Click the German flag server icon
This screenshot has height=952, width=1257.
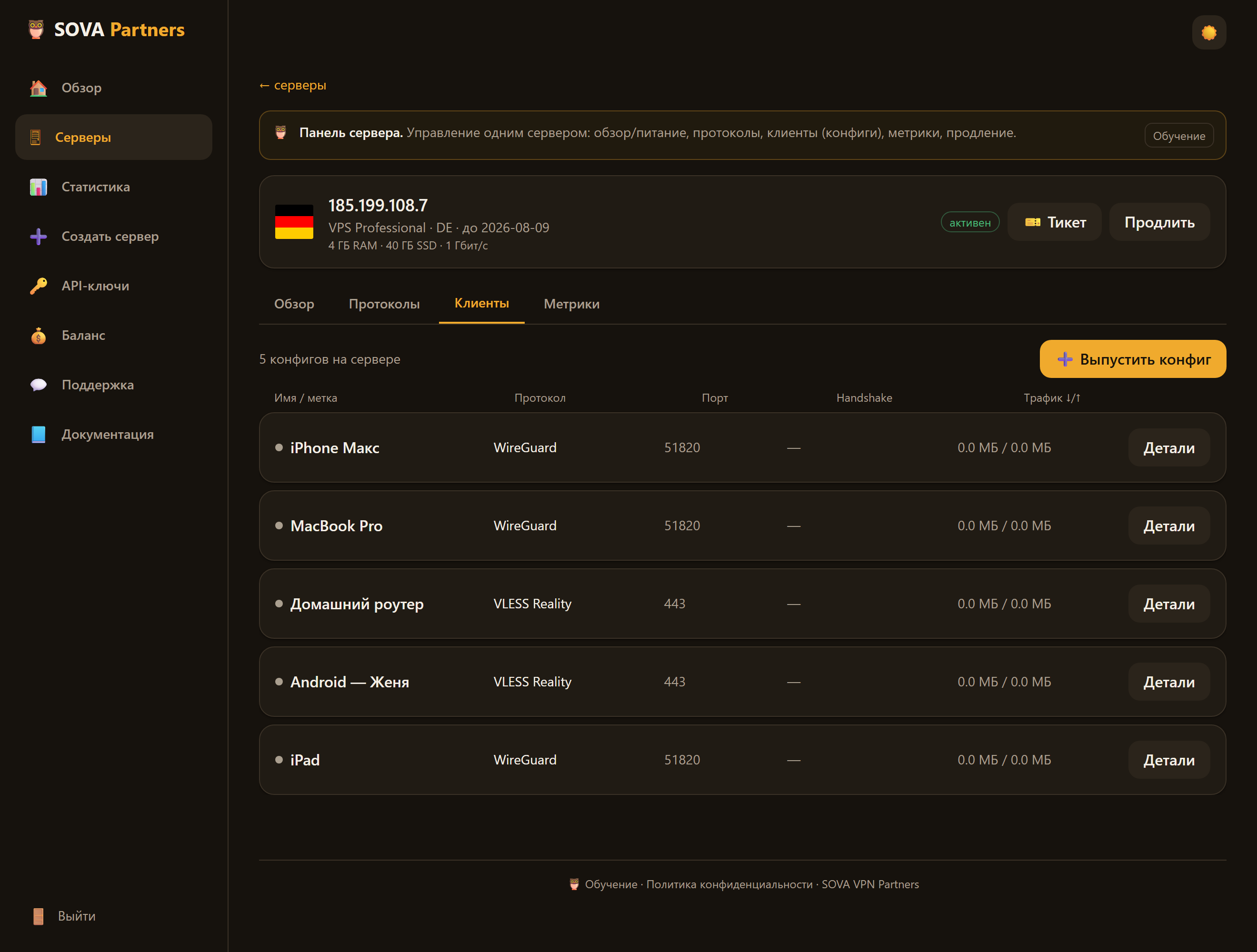pyautogui.click(x=294, y=221)
